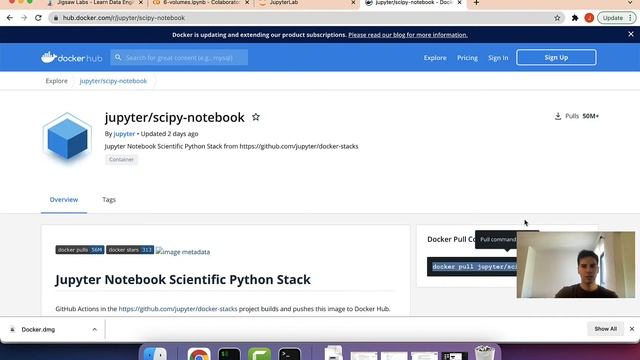Image resolution: width=640 pixels, height=360 pixels.
Task: Open the blog link in the banner
Action: coord(408,35)
